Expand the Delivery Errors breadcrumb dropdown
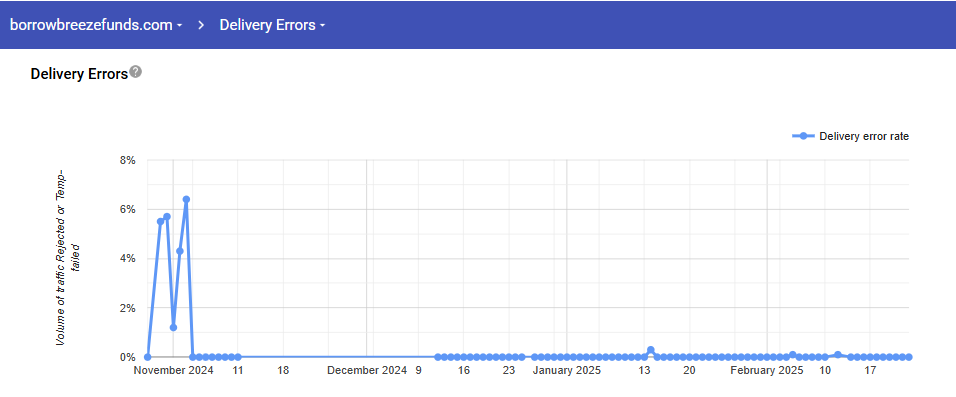956x397 pixels. pyautogui.click(x=273, y=25)
